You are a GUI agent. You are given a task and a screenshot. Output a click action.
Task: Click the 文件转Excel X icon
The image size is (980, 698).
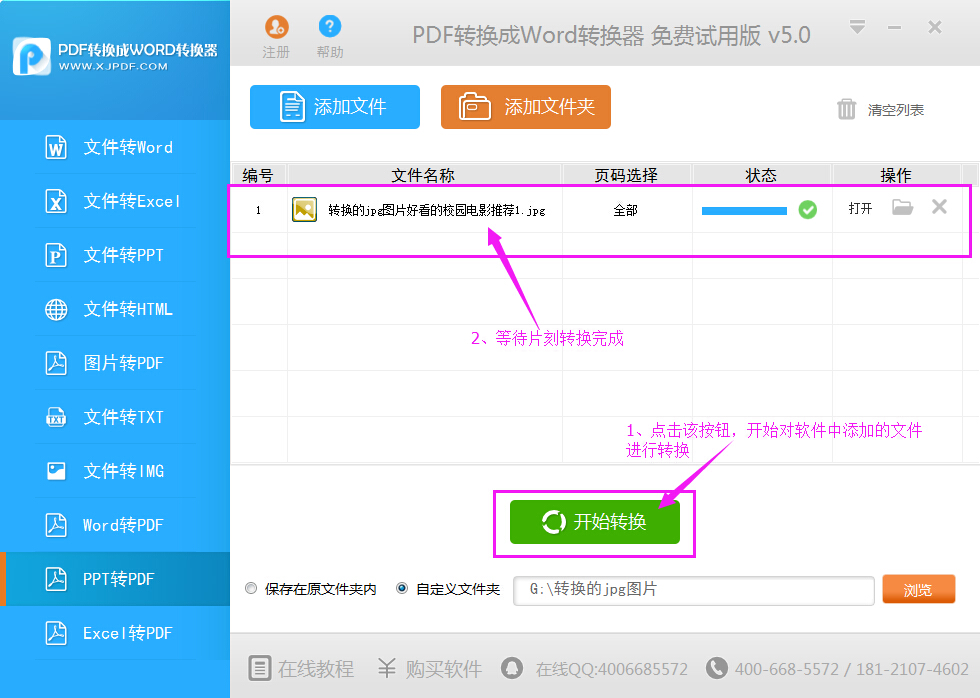pos(56,201)
